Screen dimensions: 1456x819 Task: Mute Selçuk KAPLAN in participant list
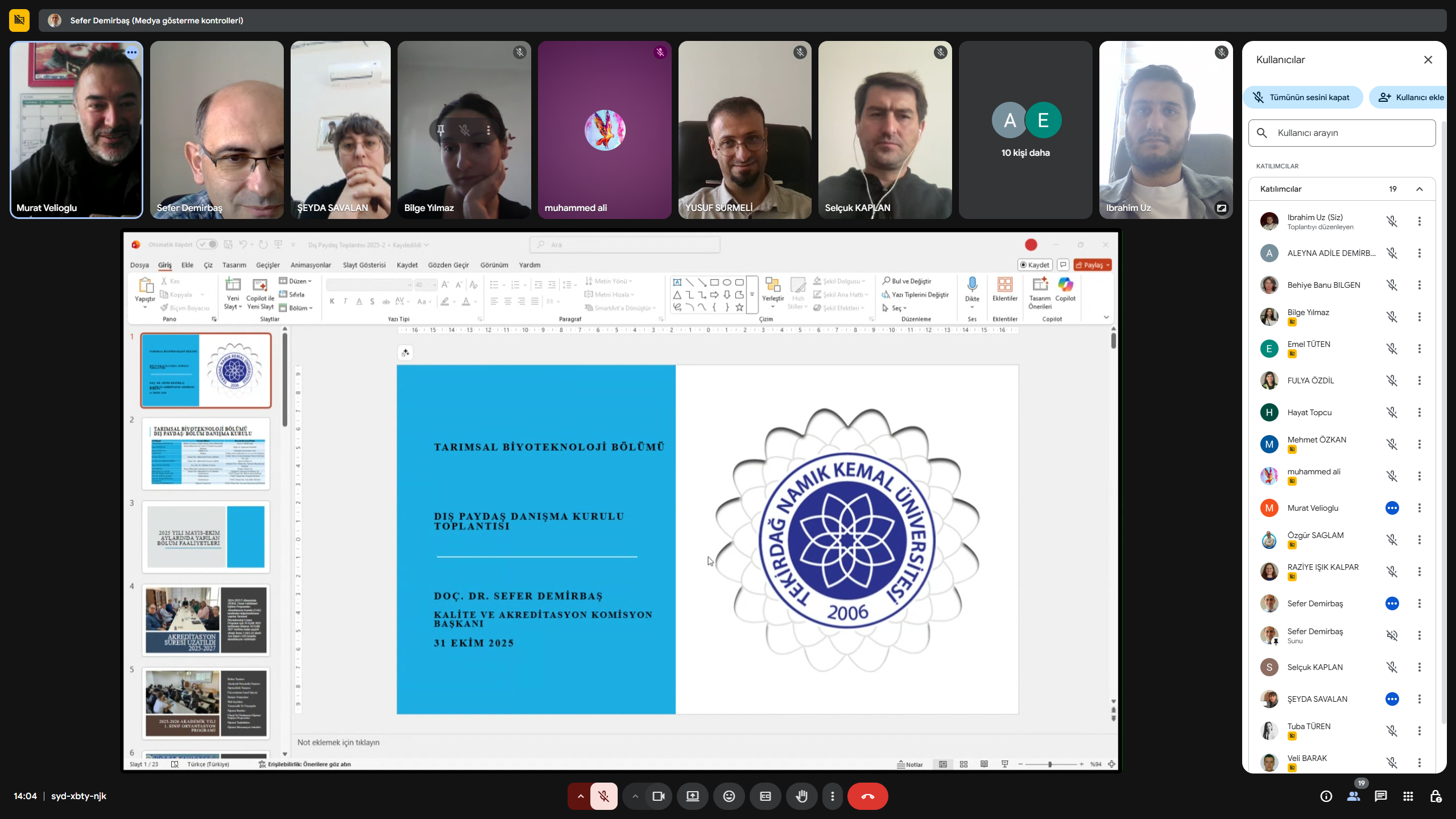[x=1392, y=667]
